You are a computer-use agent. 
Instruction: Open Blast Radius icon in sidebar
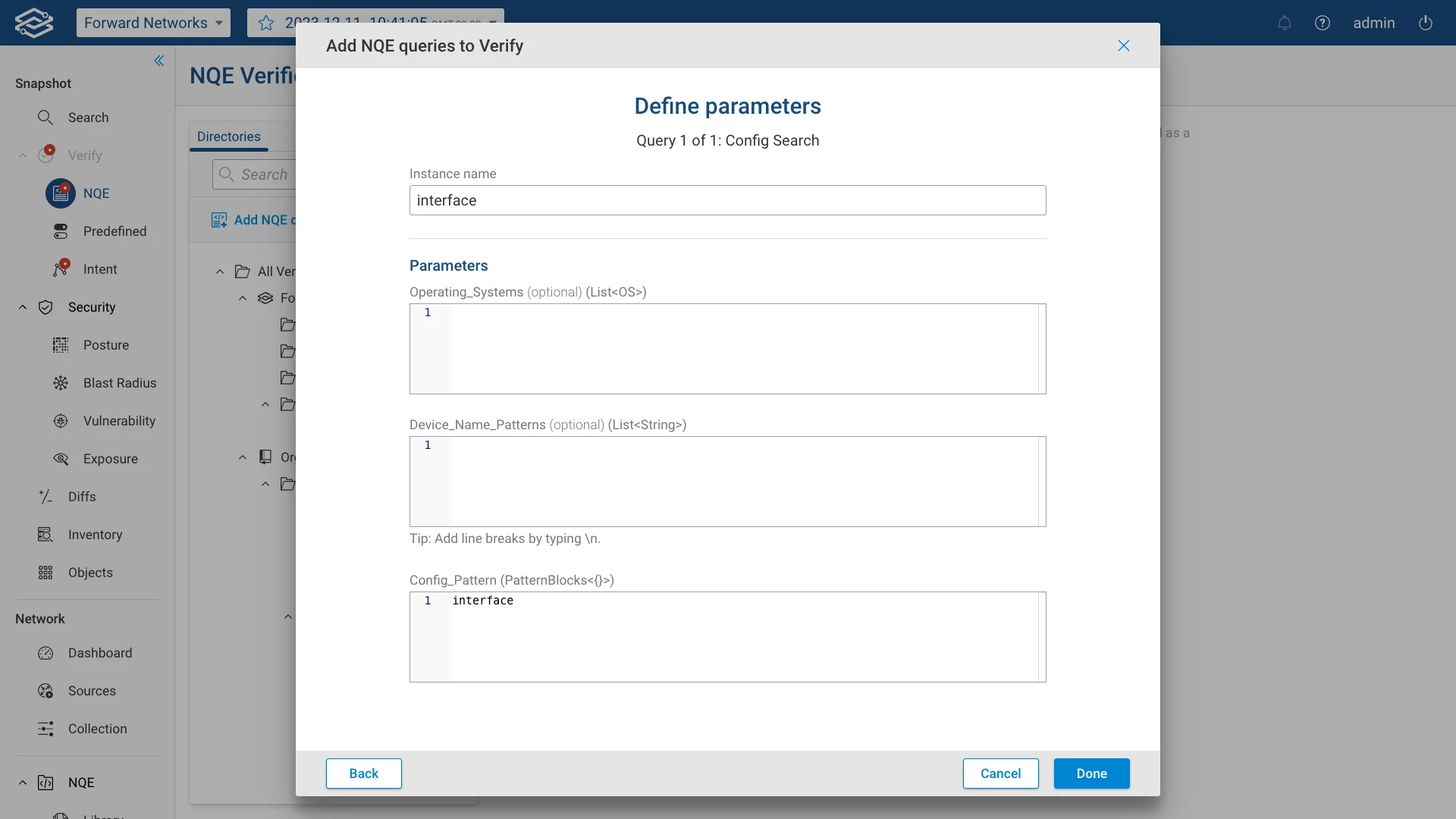[61, 383]
